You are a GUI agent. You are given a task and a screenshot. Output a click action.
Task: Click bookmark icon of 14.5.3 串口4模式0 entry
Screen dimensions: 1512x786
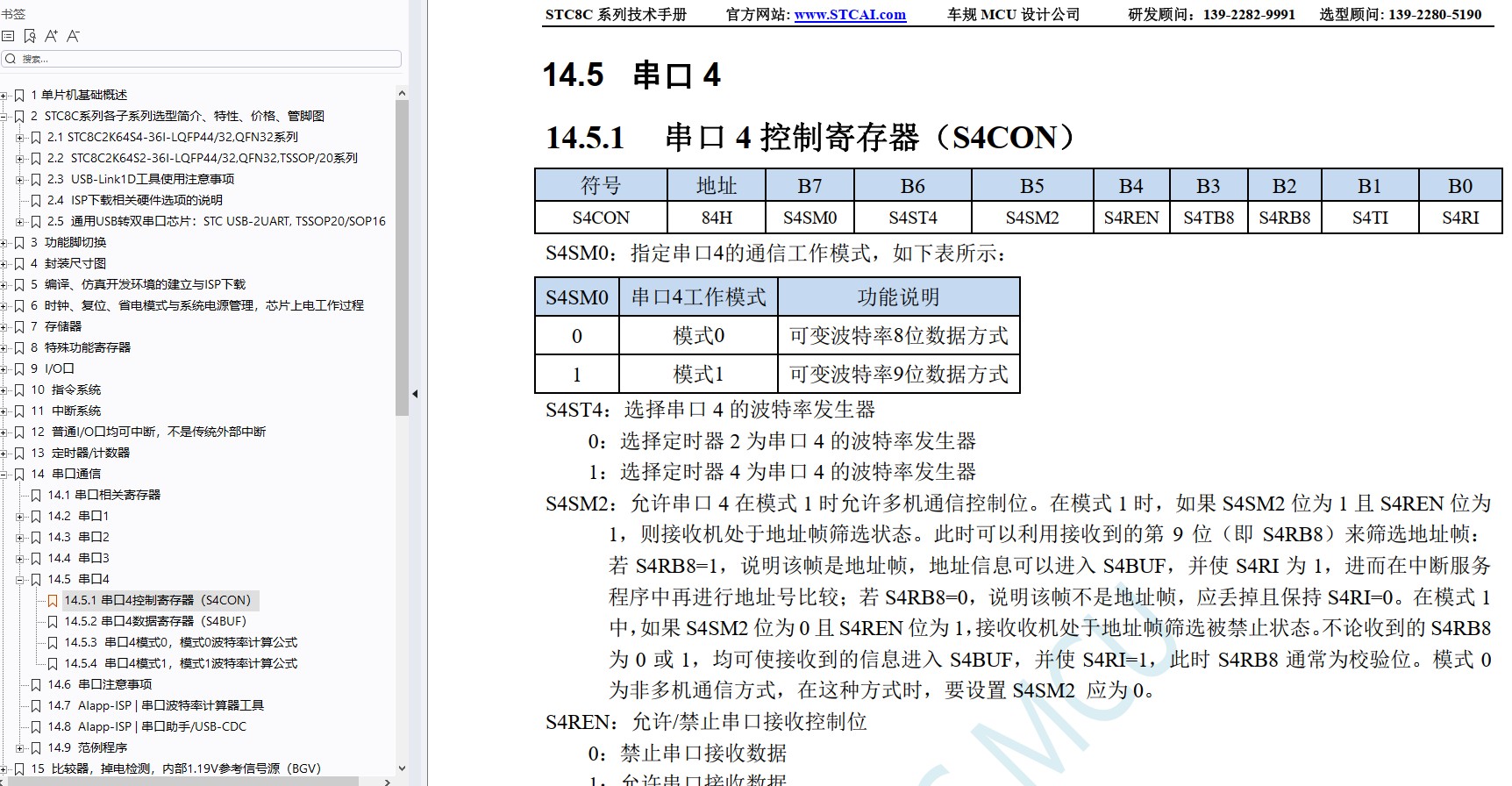click(53, 642)
